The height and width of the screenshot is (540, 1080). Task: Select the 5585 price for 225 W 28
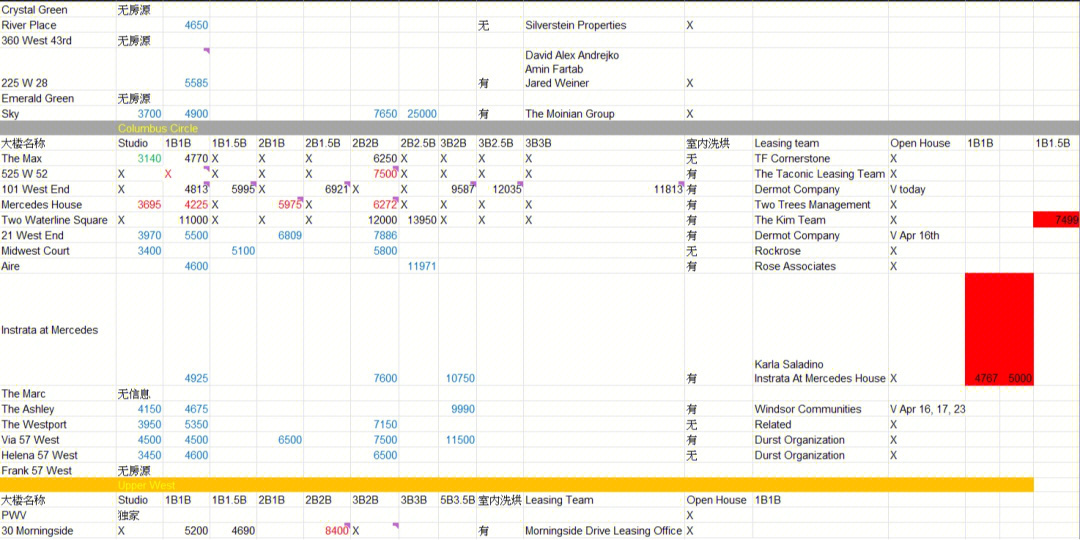pyautogui.click(x=196, y=83)
